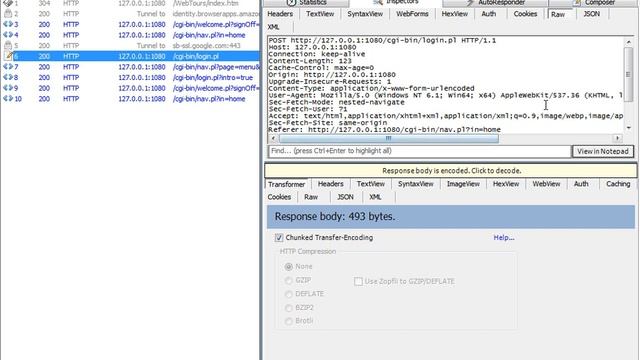Select Brotli compression option
Screen dimensions: 640x360
pyautogui.click(x=289, y=321)
